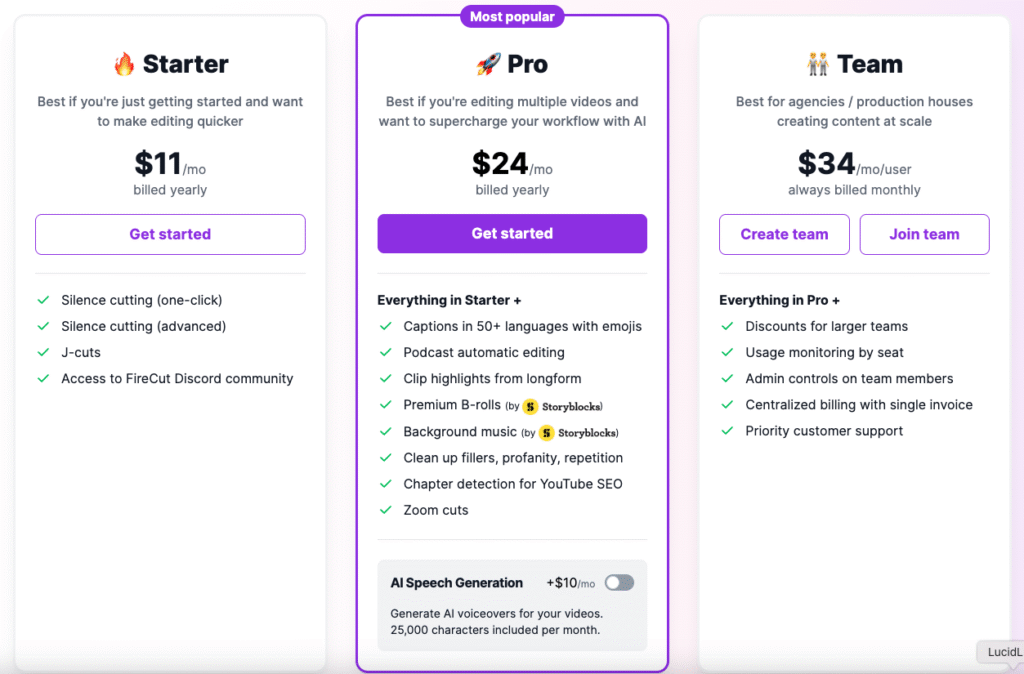This screenshot has height=674, width=1024.
Task: Open the Everything in Pro + section
Action: point(779,299)
